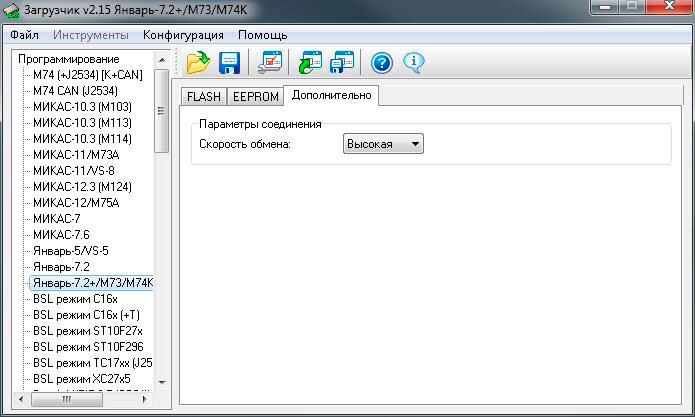Click the tree's horizontal scrollbar right arrow

coord(146,398)
